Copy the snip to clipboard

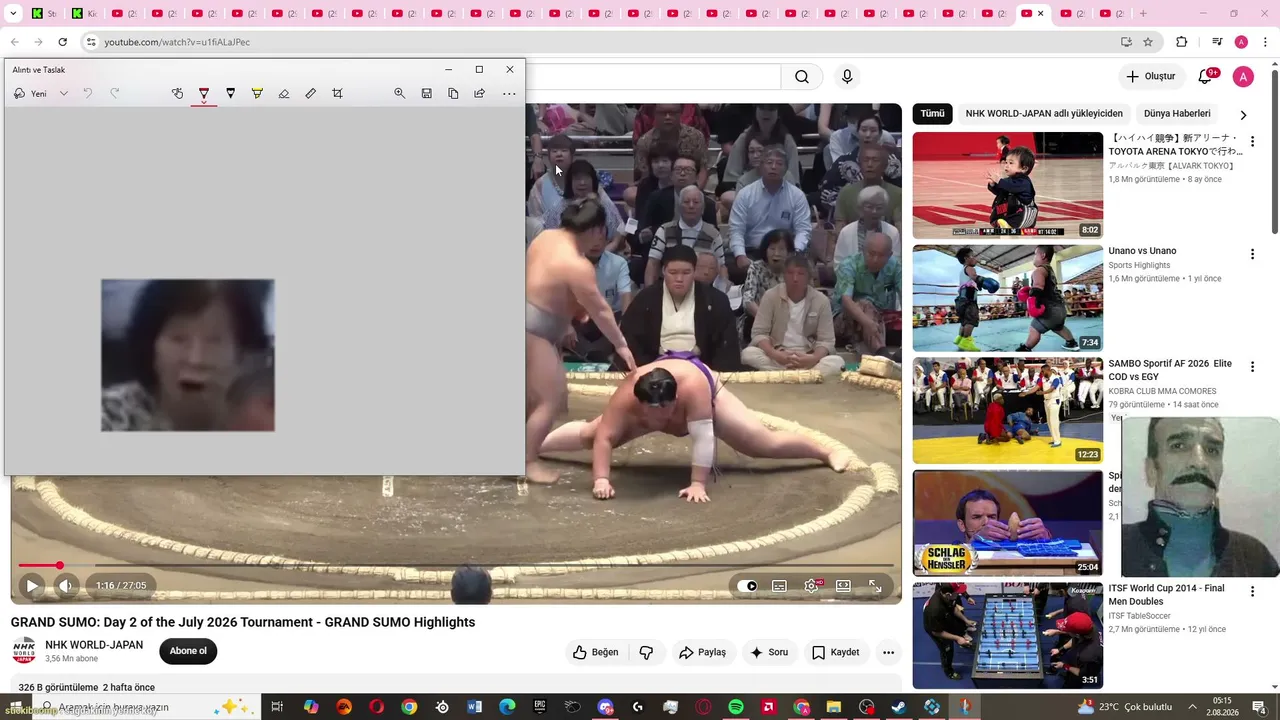click(x=453, y=93)
